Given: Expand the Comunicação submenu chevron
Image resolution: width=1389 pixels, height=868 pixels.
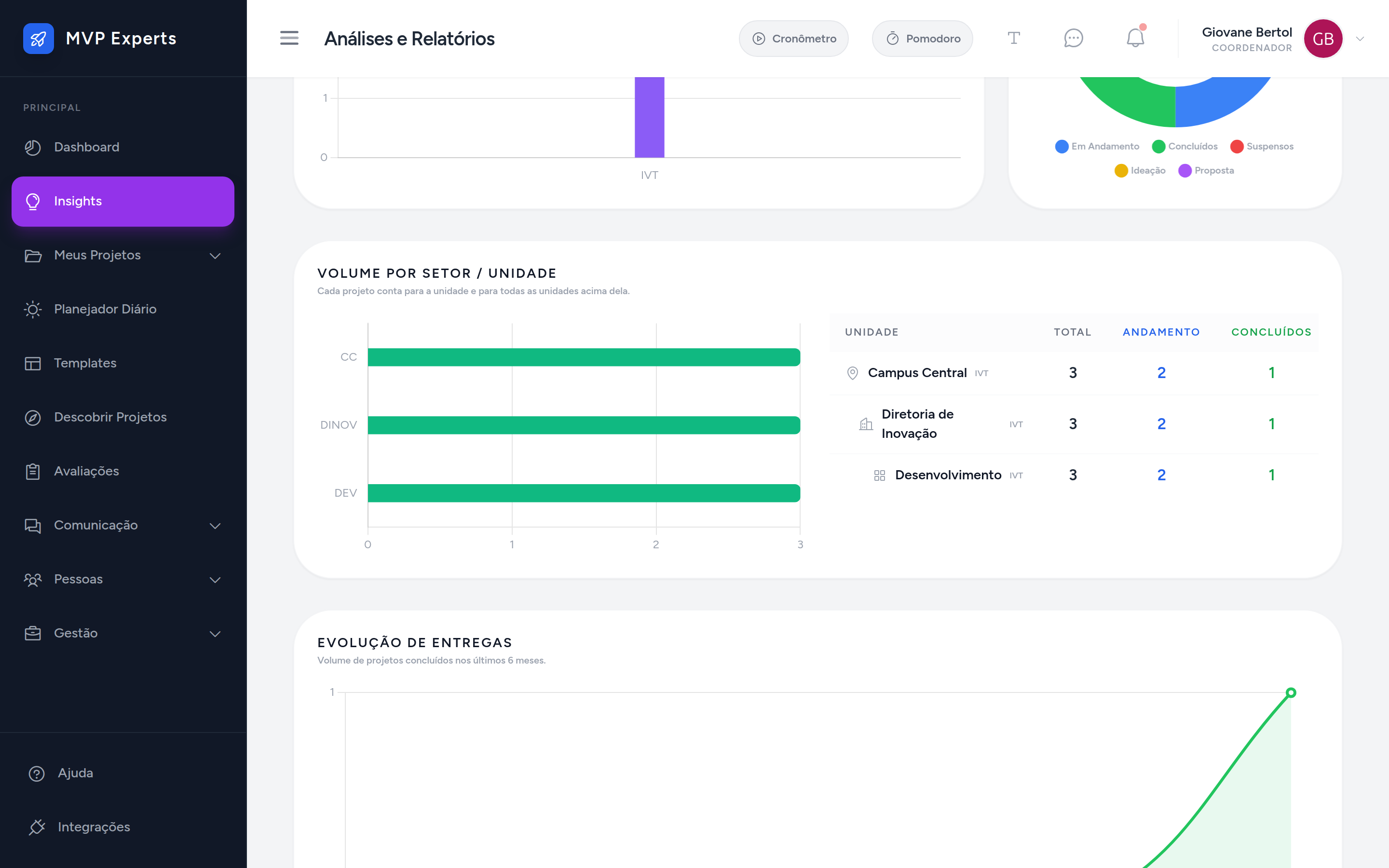Looking at the screenshot, I should click(x=215, y=525).
